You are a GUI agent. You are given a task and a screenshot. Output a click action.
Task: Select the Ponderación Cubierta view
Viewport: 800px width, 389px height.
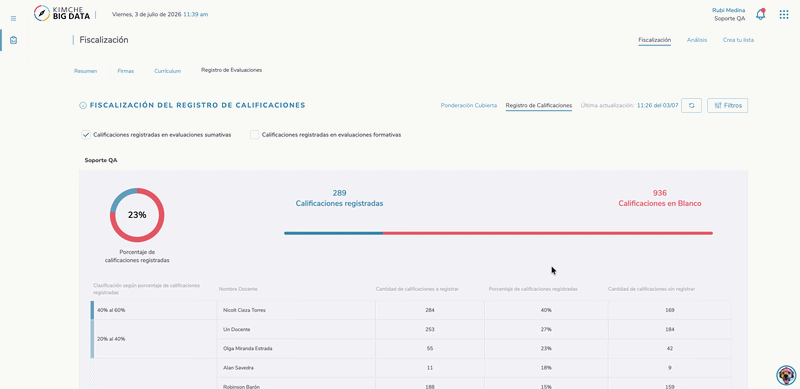469,106
